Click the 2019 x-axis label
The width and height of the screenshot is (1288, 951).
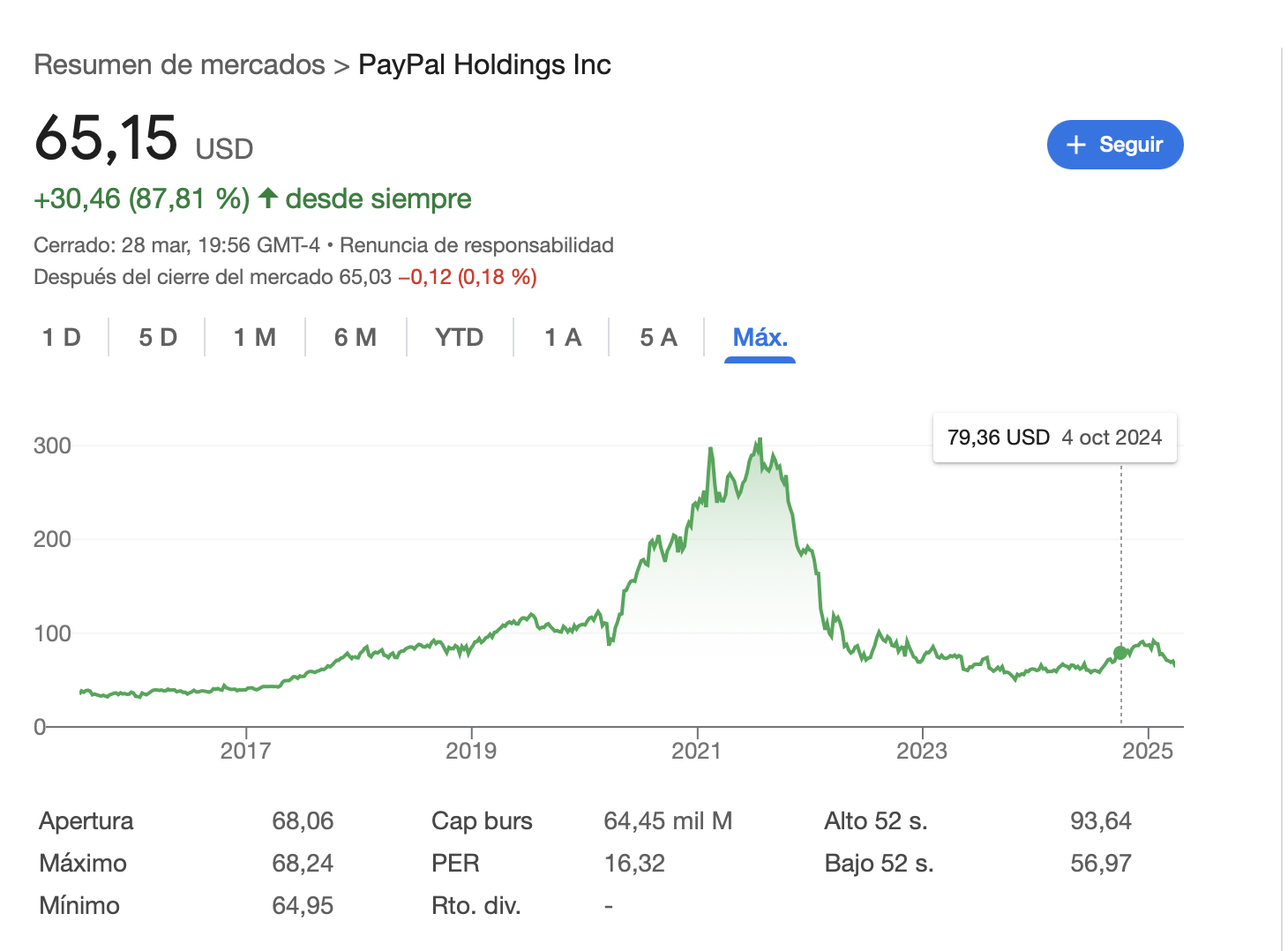[471, 751]
